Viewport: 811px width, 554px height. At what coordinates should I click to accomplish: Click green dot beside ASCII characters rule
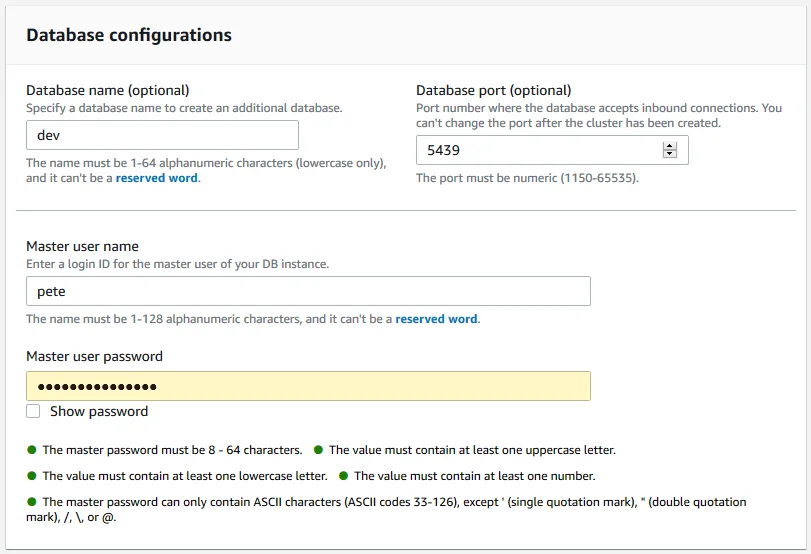point(32,501)
